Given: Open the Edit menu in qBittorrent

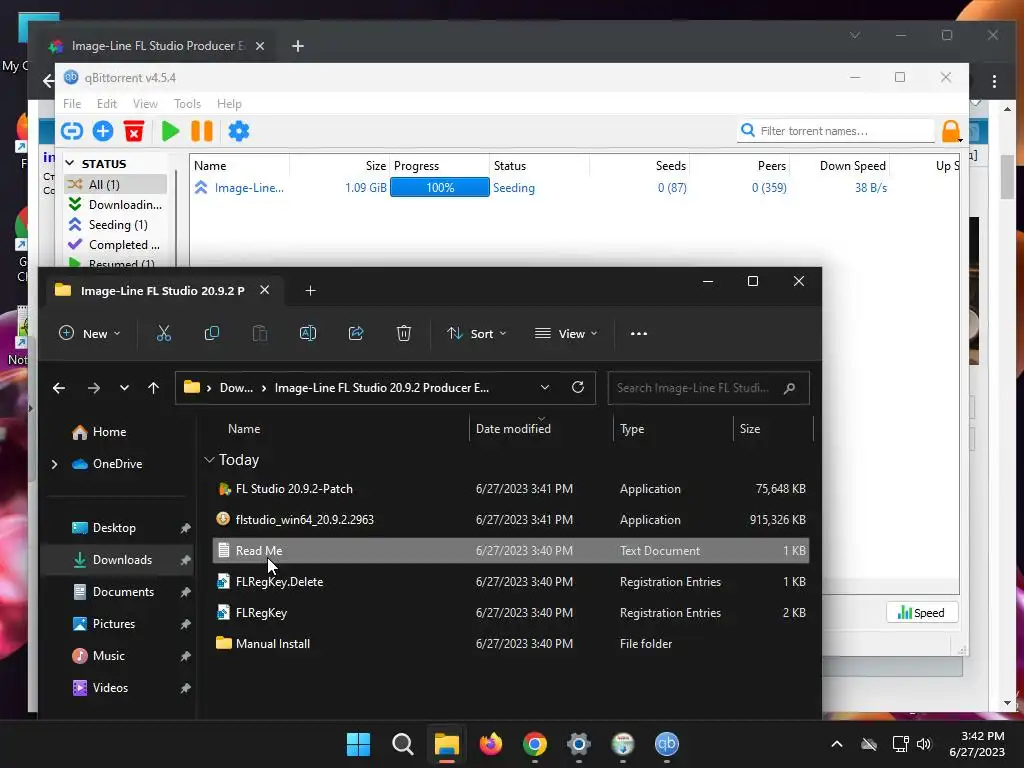Looking at the screenshot, I should pyautogui.click(x=106, y=103).
